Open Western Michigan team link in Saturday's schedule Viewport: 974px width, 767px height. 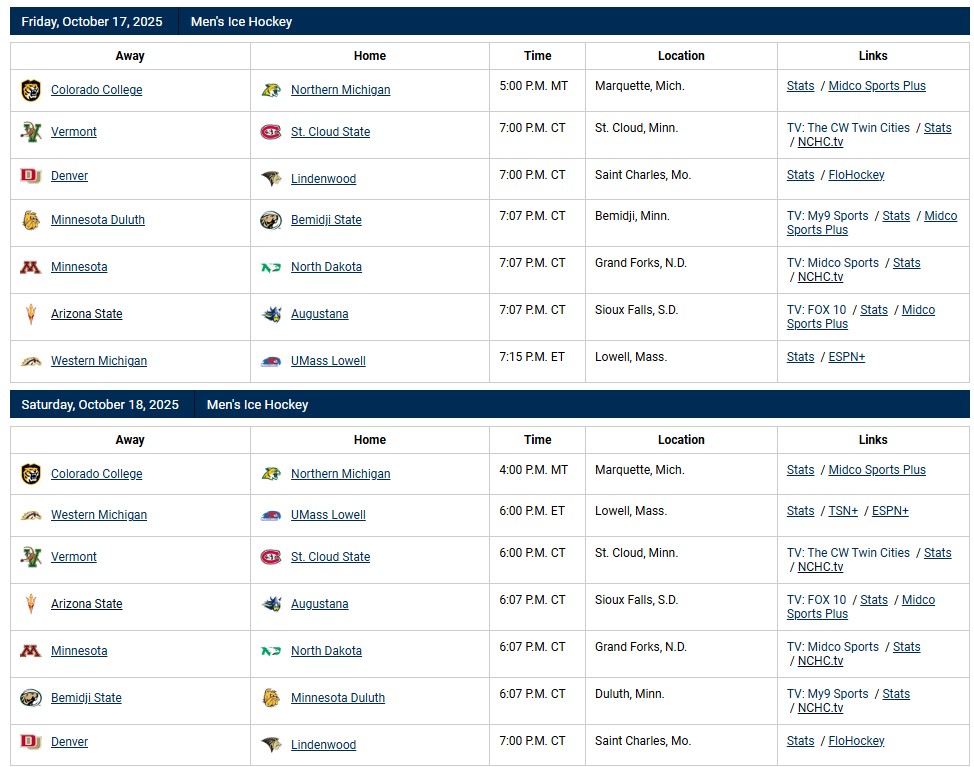click(x=98, y=515)
